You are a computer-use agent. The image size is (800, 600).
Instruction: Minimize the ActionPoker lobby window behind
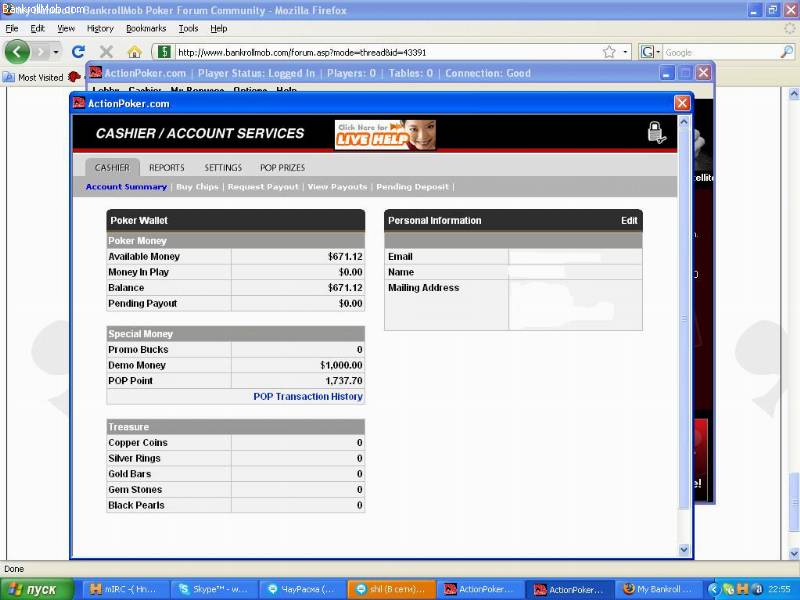[666, 73]
